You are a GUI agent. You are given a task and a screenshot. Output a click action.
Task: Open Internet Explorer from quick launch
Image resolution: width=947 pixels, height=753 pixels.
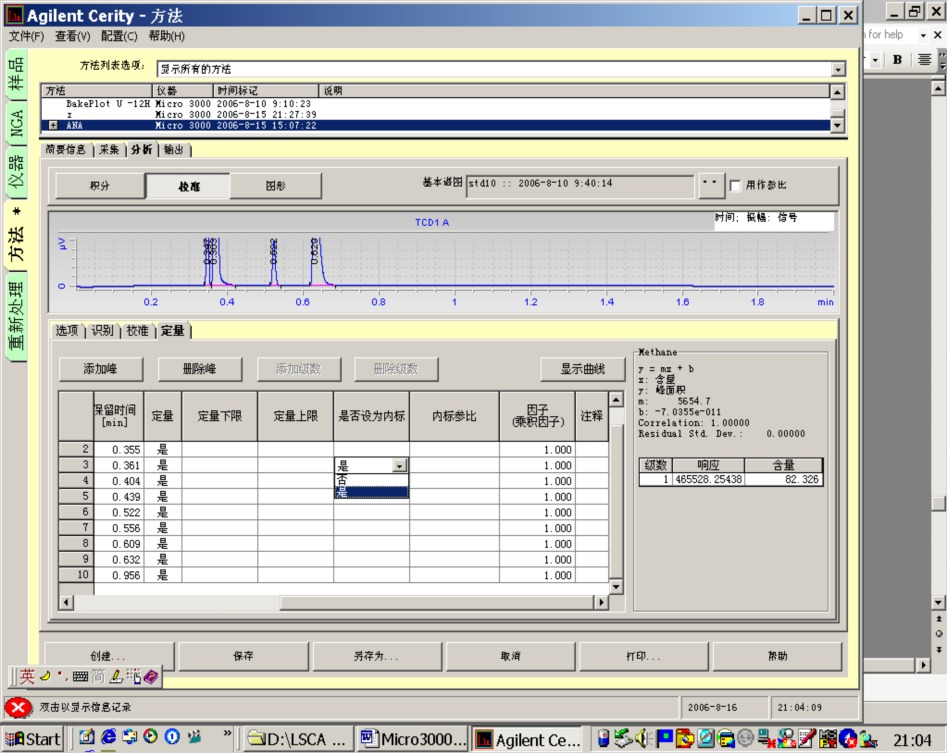point(108,737)
